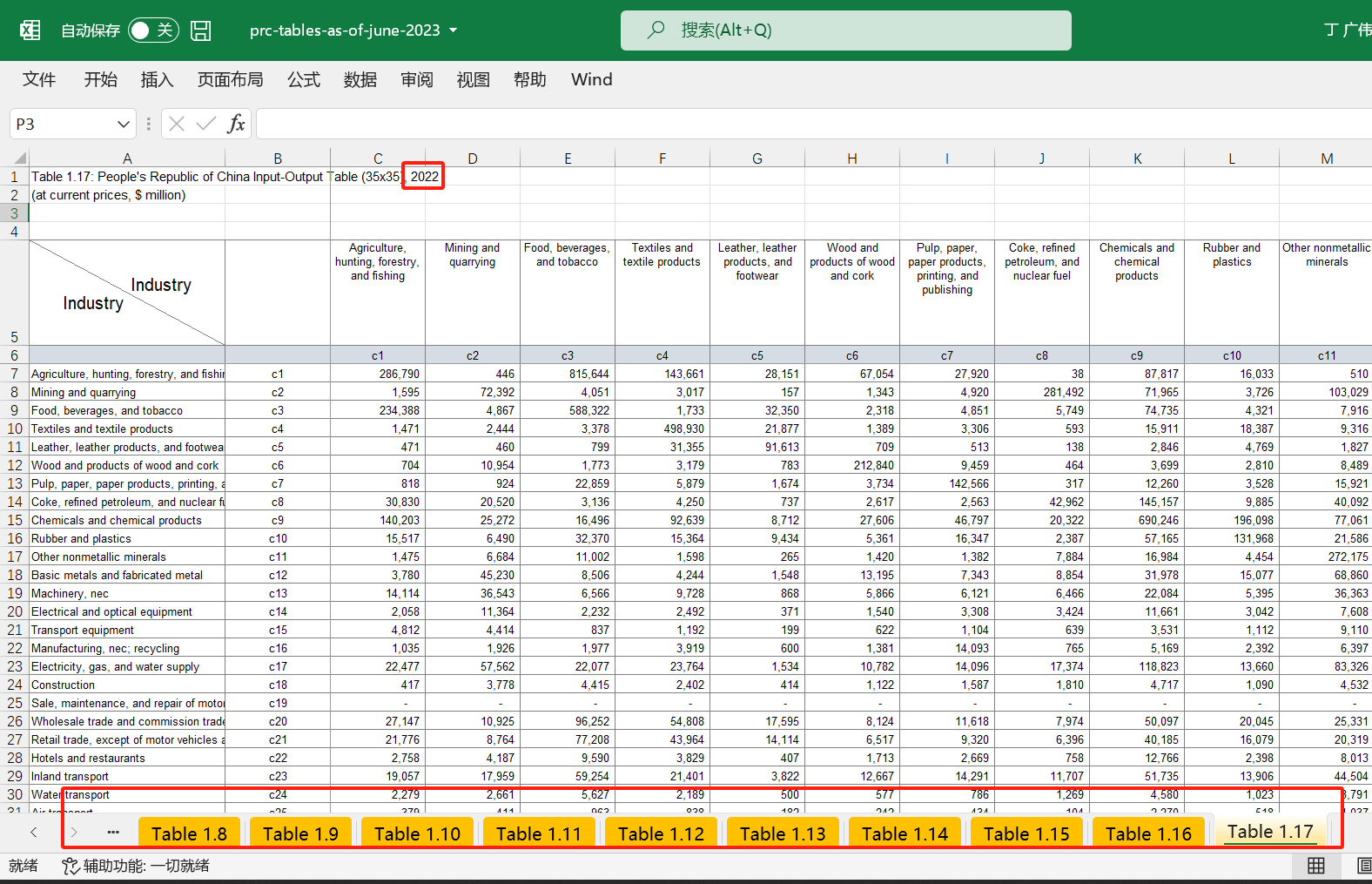Toggle the AutoSave switch

click(x=153, y=30)
